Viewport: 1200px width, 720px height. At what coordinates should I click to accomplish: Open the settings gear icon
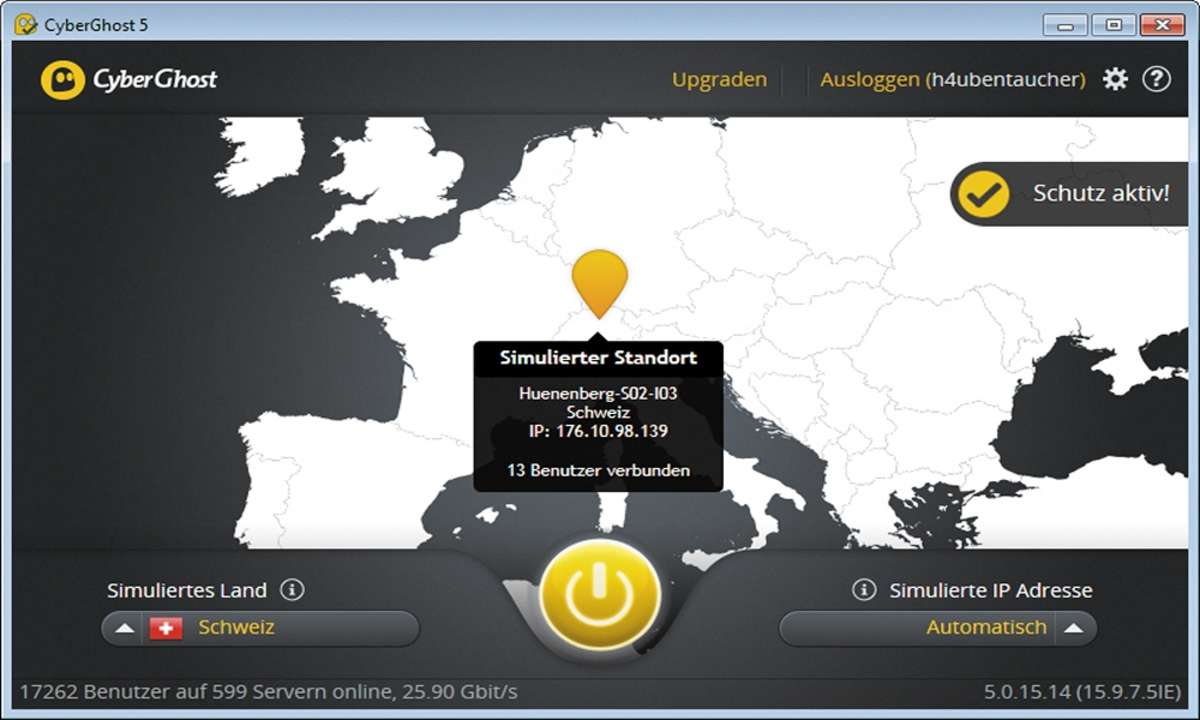click(1115, 79)
